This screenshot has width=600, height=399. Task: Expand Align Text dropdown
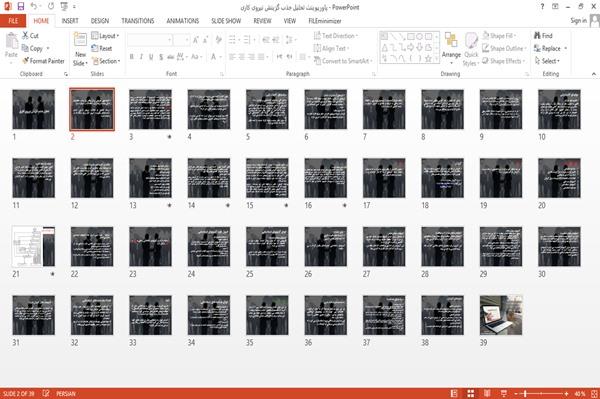pos(331,48)
